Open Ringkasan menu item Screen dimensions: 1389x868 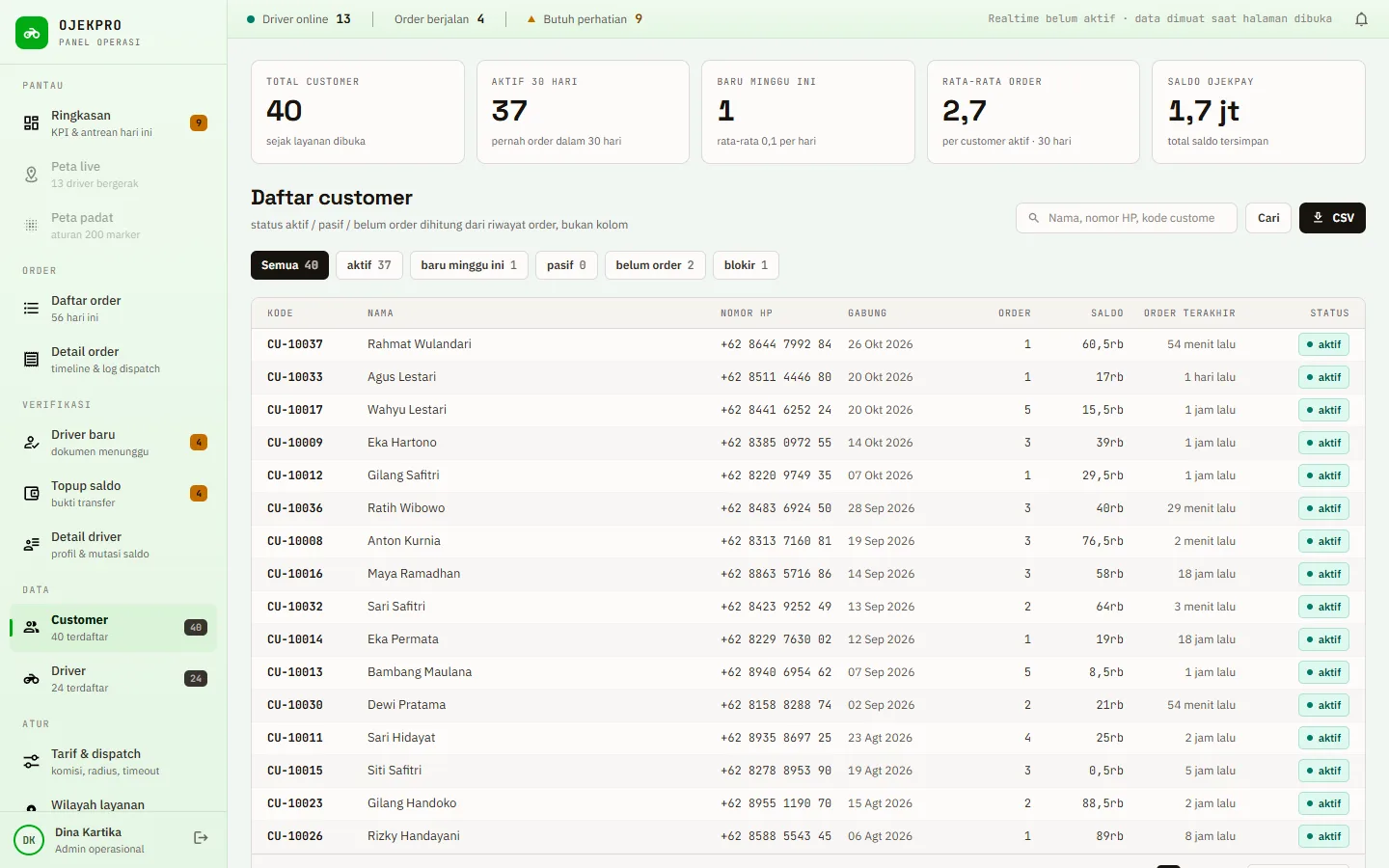[113, 123]
